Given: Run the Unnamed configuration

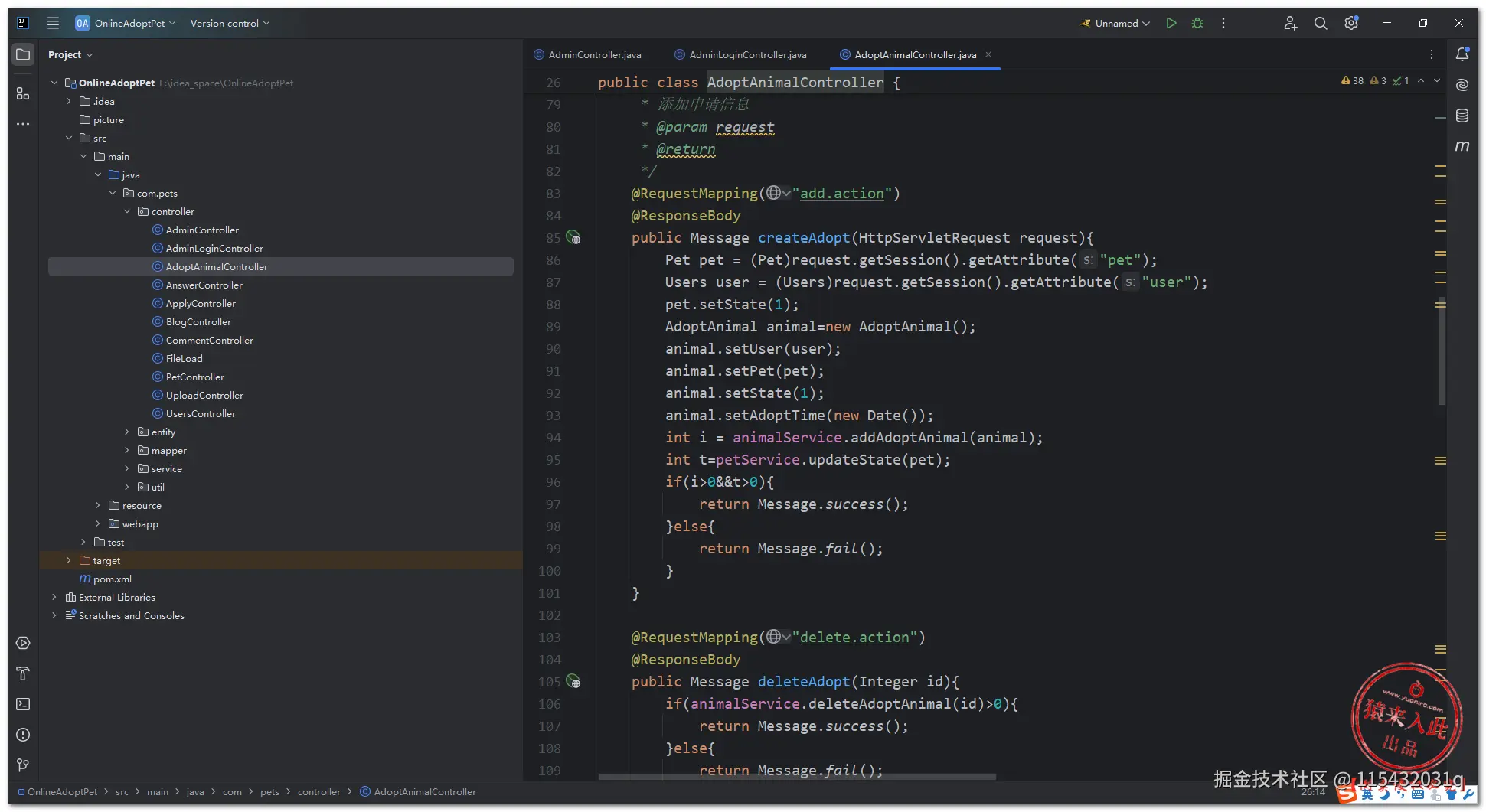Looking at the screenshot, I should click(1171, 23).
